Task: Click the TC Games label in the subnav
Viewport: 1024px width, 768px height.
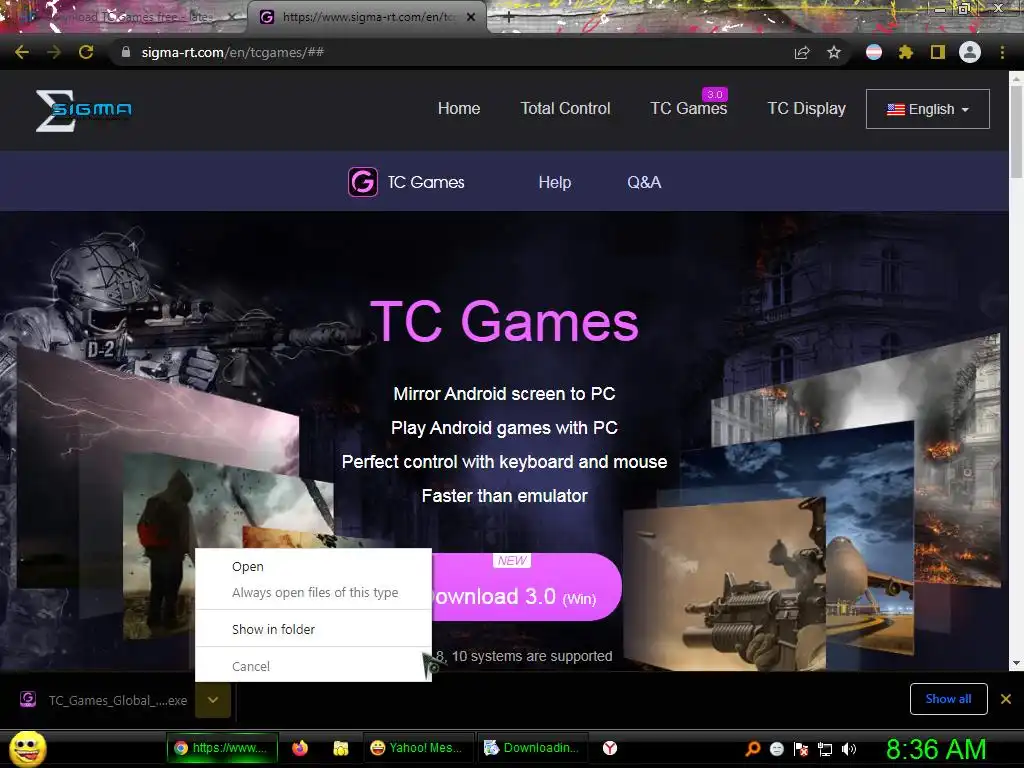Action: [x=426, y=182]
